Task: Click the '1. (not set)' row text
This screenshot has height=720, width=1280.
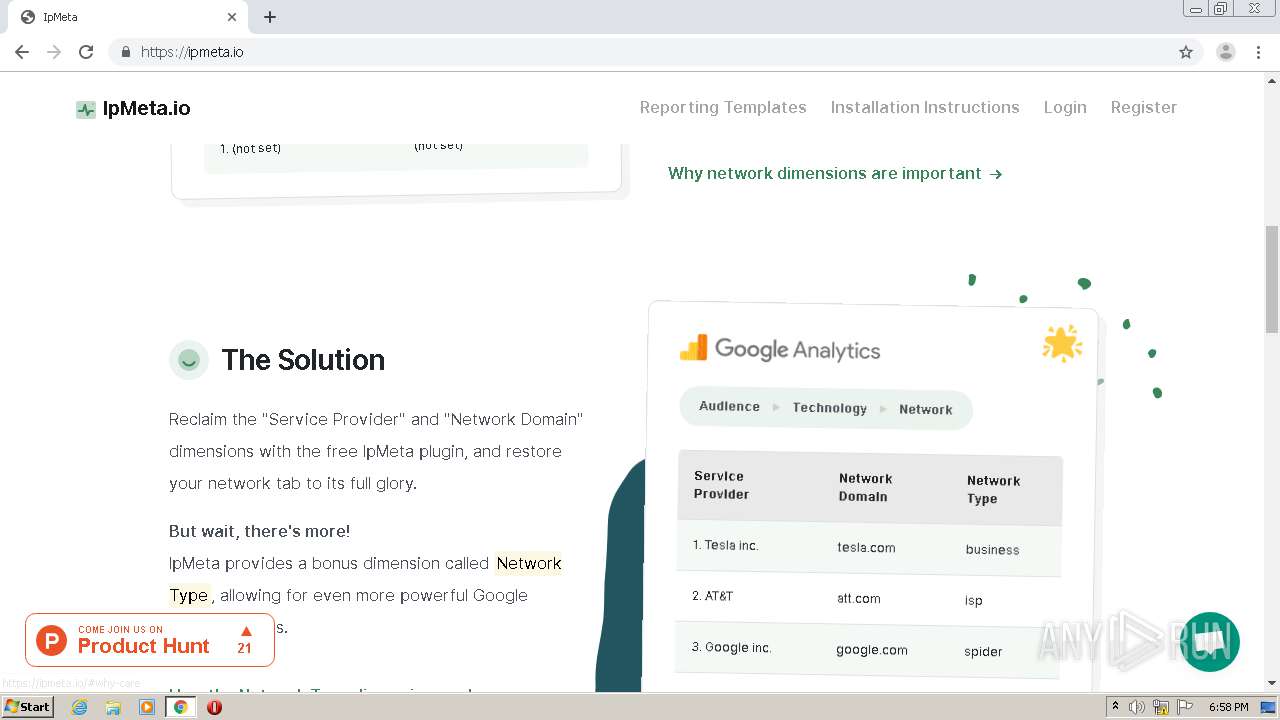Action: point(250,148)
